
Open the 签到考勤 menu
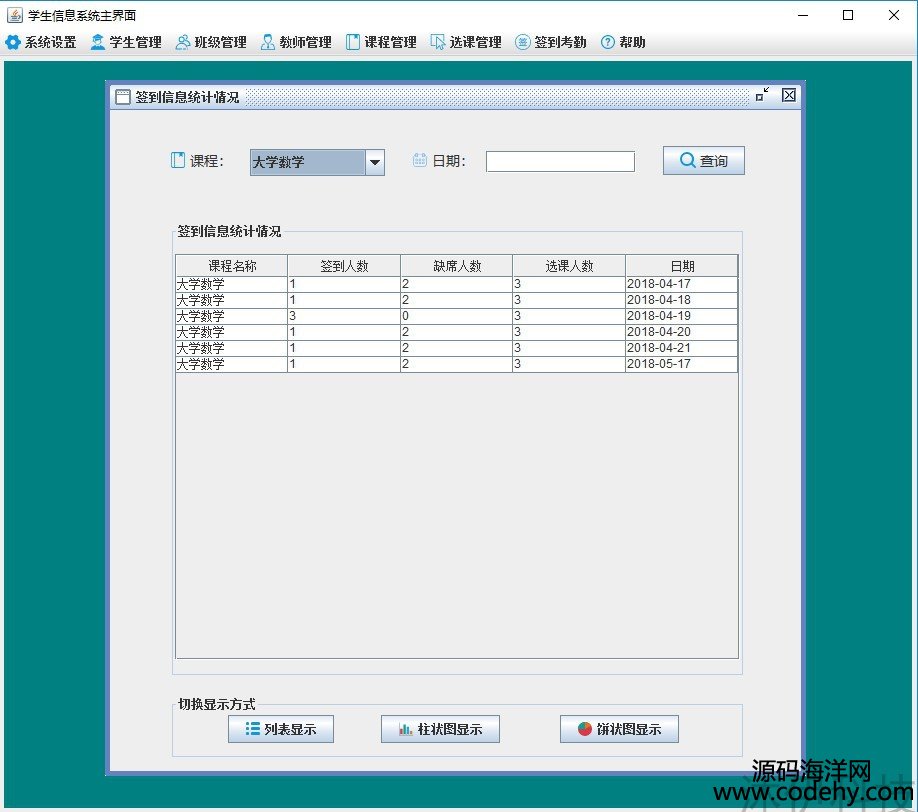coord(551,42)
